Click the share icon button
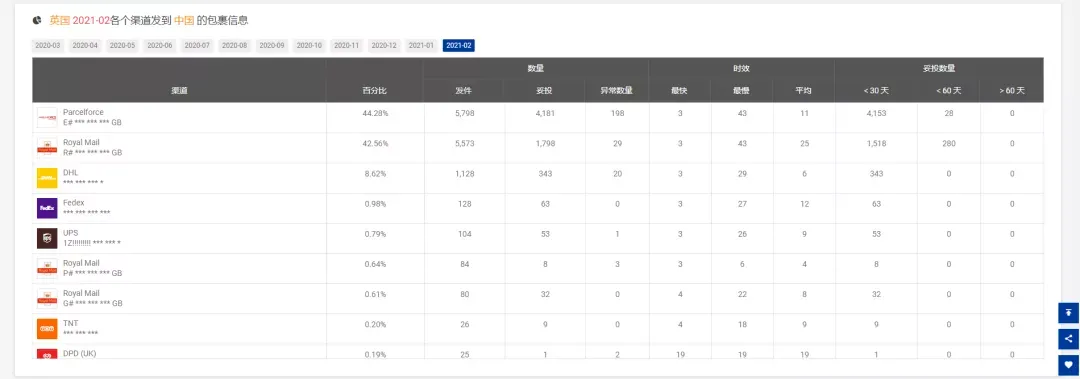 click(1068, 338)
